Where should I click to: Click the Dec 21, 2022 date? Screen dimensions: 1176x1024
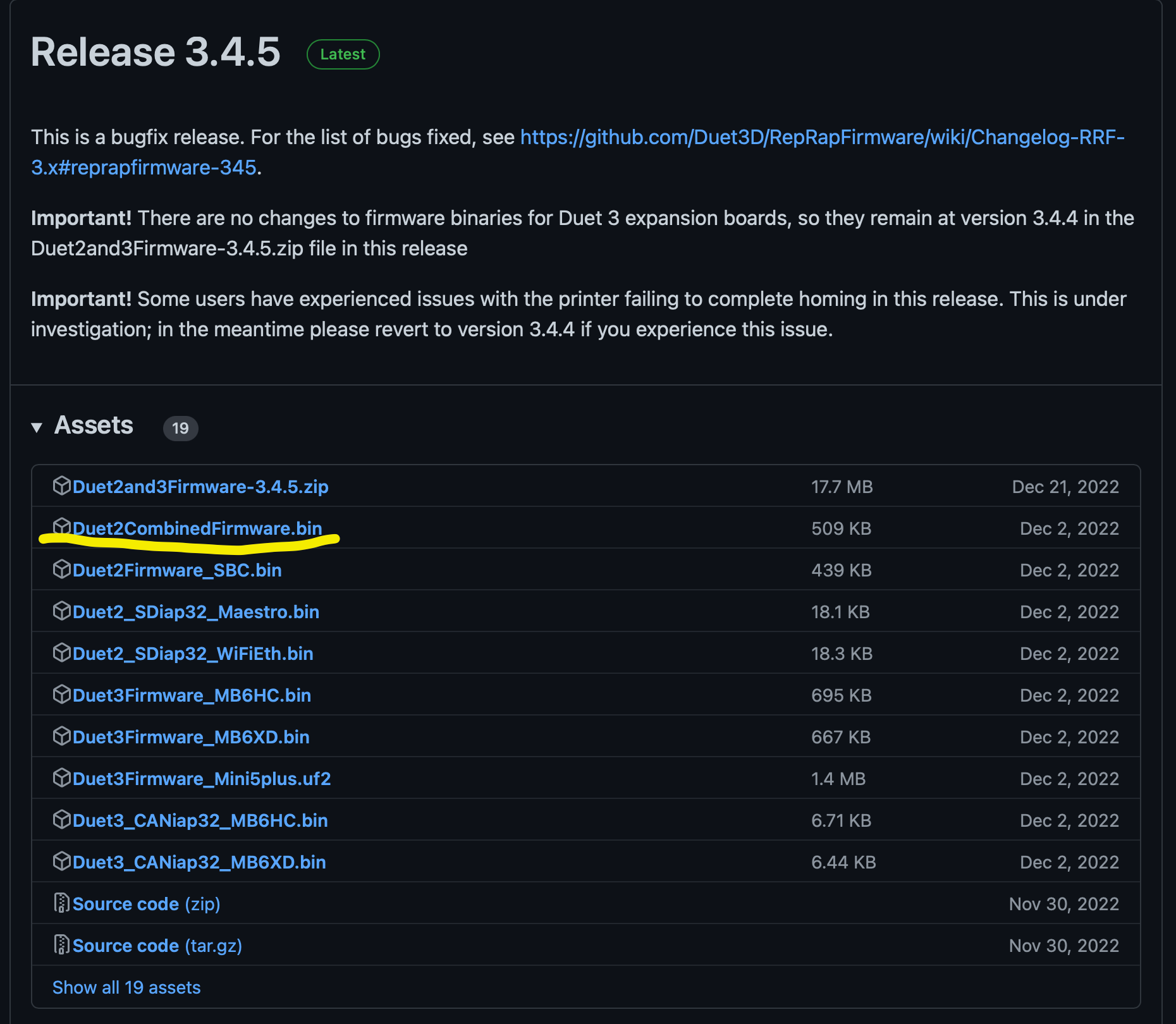(x=1065, y=487)
